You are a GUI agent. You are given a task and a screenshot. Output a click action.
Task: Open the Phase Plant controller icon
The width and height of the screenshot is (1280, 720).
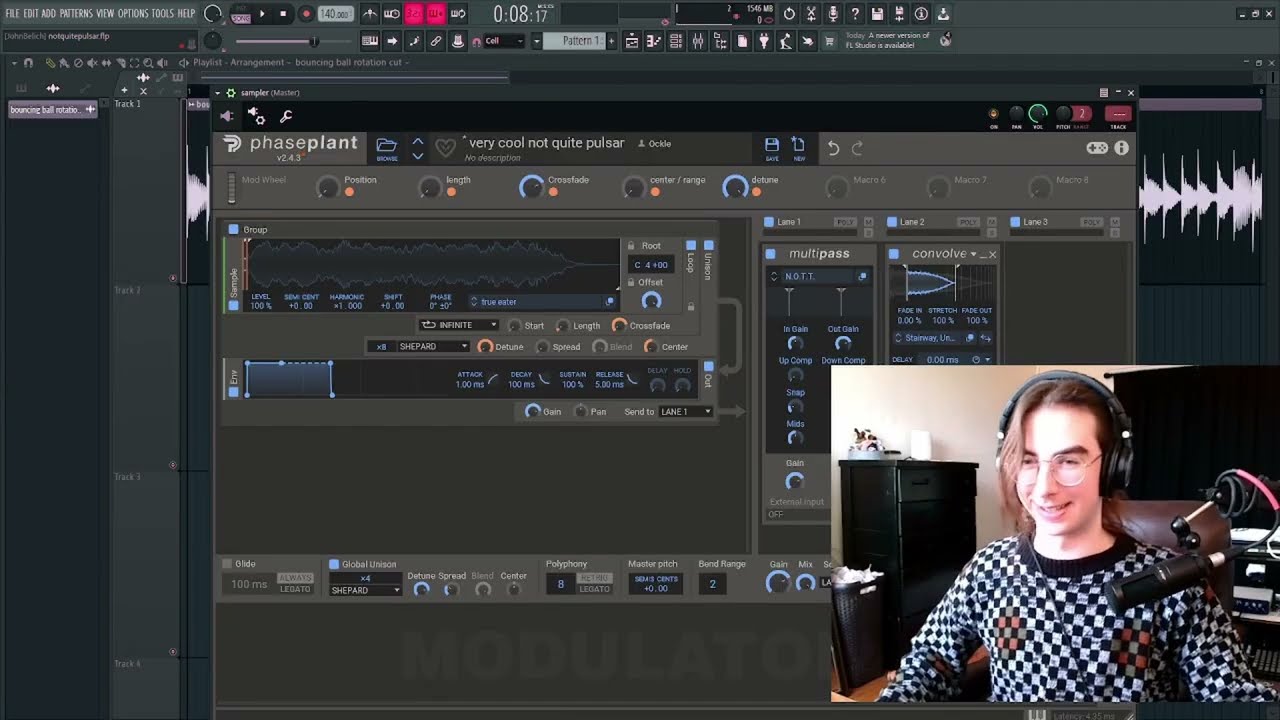point(1097,148)
